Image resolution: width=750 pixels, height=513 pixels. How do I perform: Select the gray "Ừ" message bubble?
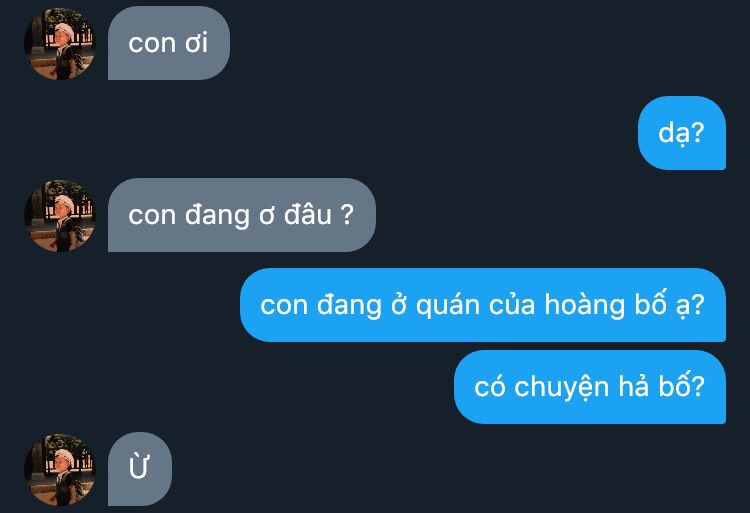[x=140, y=469]
